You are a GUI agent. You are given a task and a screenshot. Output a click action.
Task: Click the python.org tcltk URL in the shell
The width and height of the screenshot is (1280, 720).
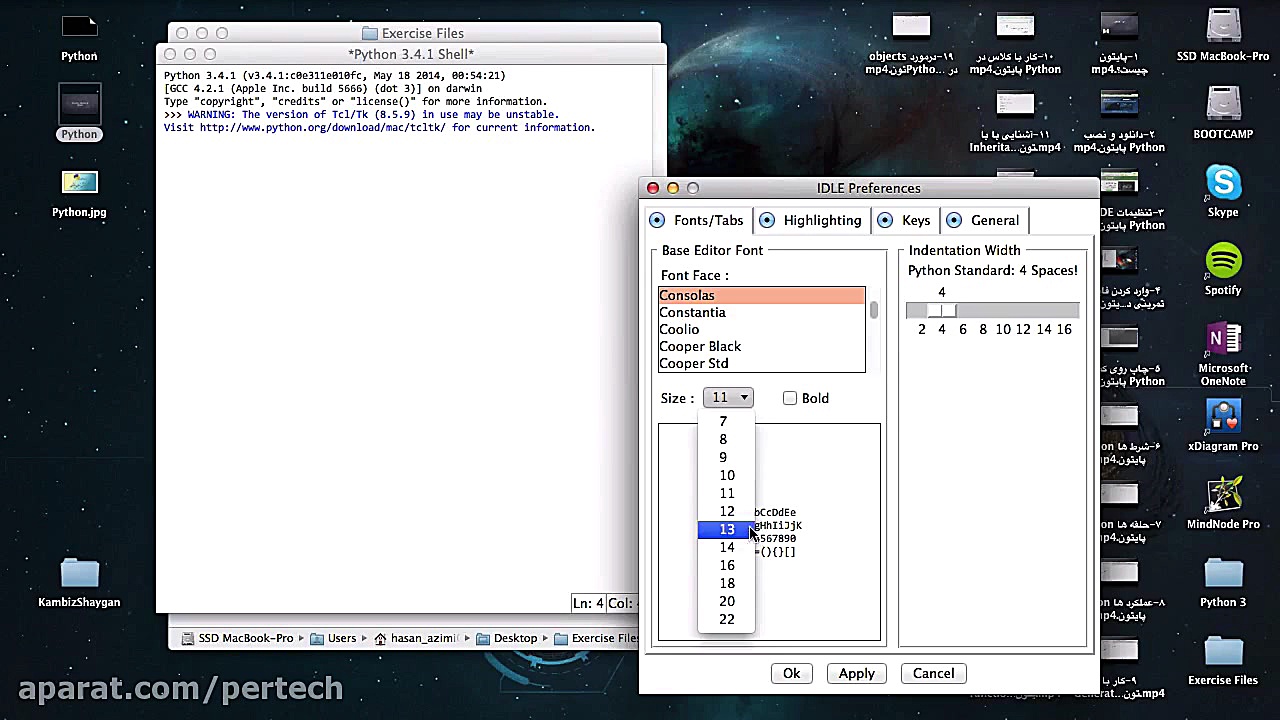pos(322,127)
